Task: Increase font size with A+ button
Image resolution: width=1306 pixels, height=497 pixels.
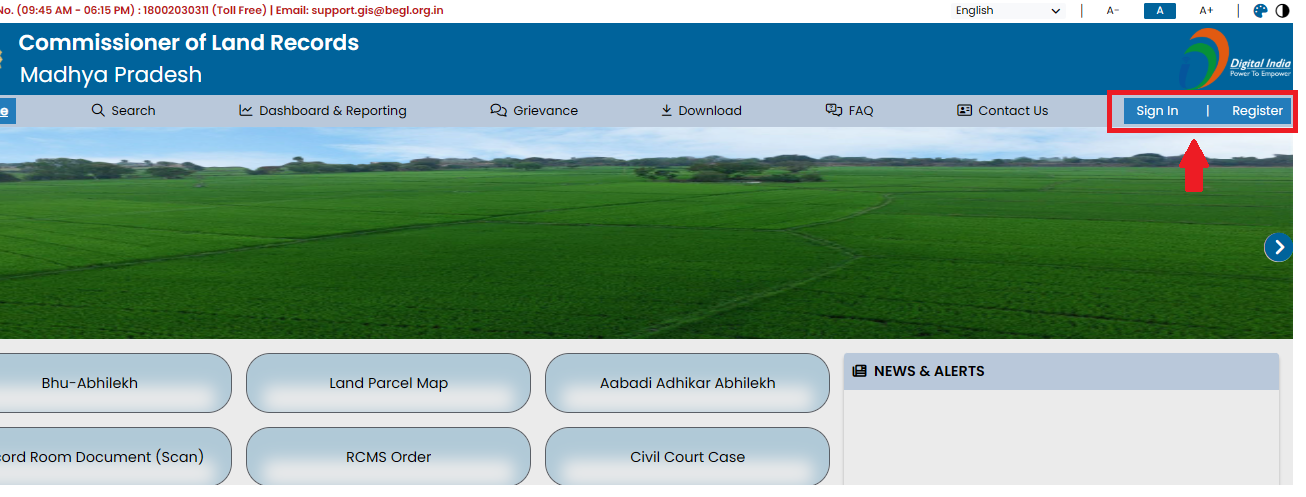Action: click(1206, 10)
